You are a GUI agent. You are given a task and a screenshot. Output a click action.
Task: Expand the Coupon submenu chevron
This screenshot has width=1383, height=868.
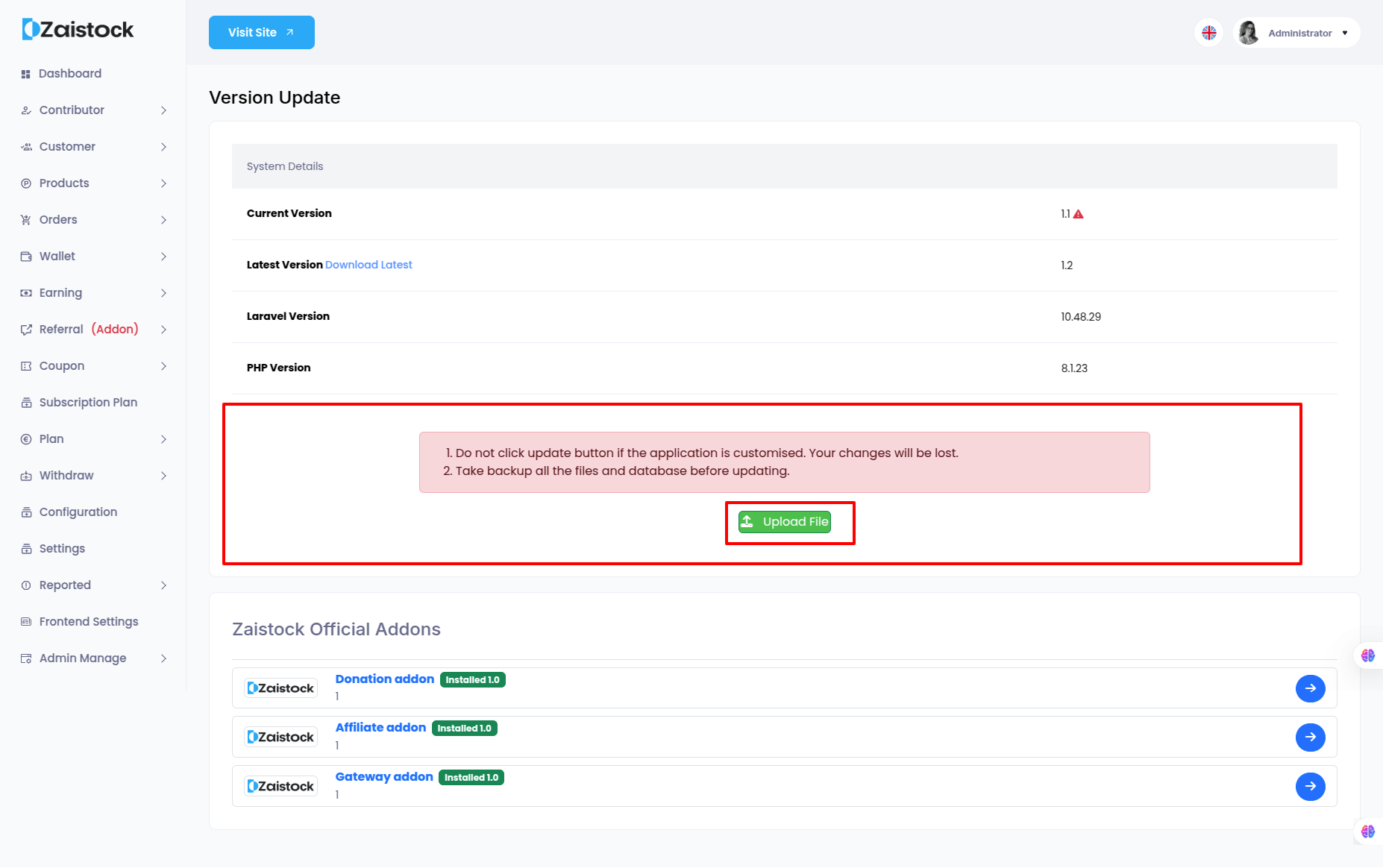coord(163,366)
